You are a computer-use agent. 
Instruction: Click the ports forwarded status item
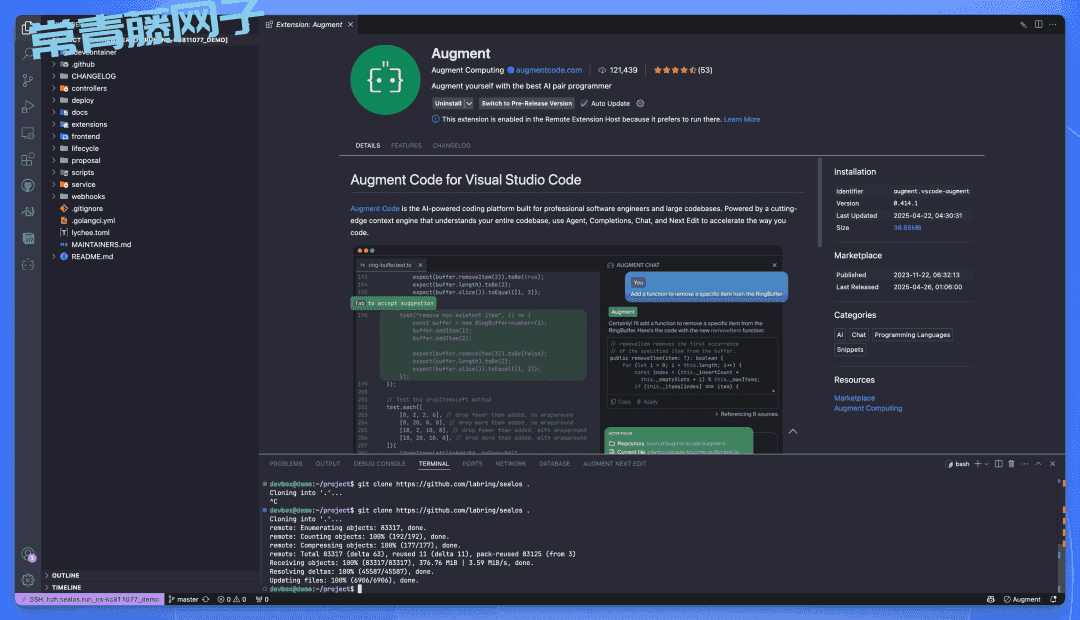click(x=262, y=599)
